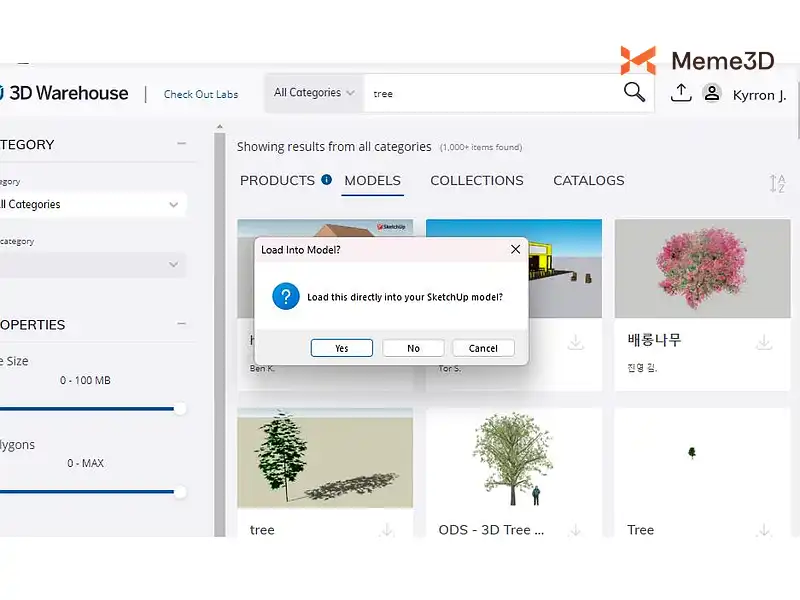Expand the sidebar All Categories dropdown
This screenshot has width=800, height=600.
tap(92, 205)
